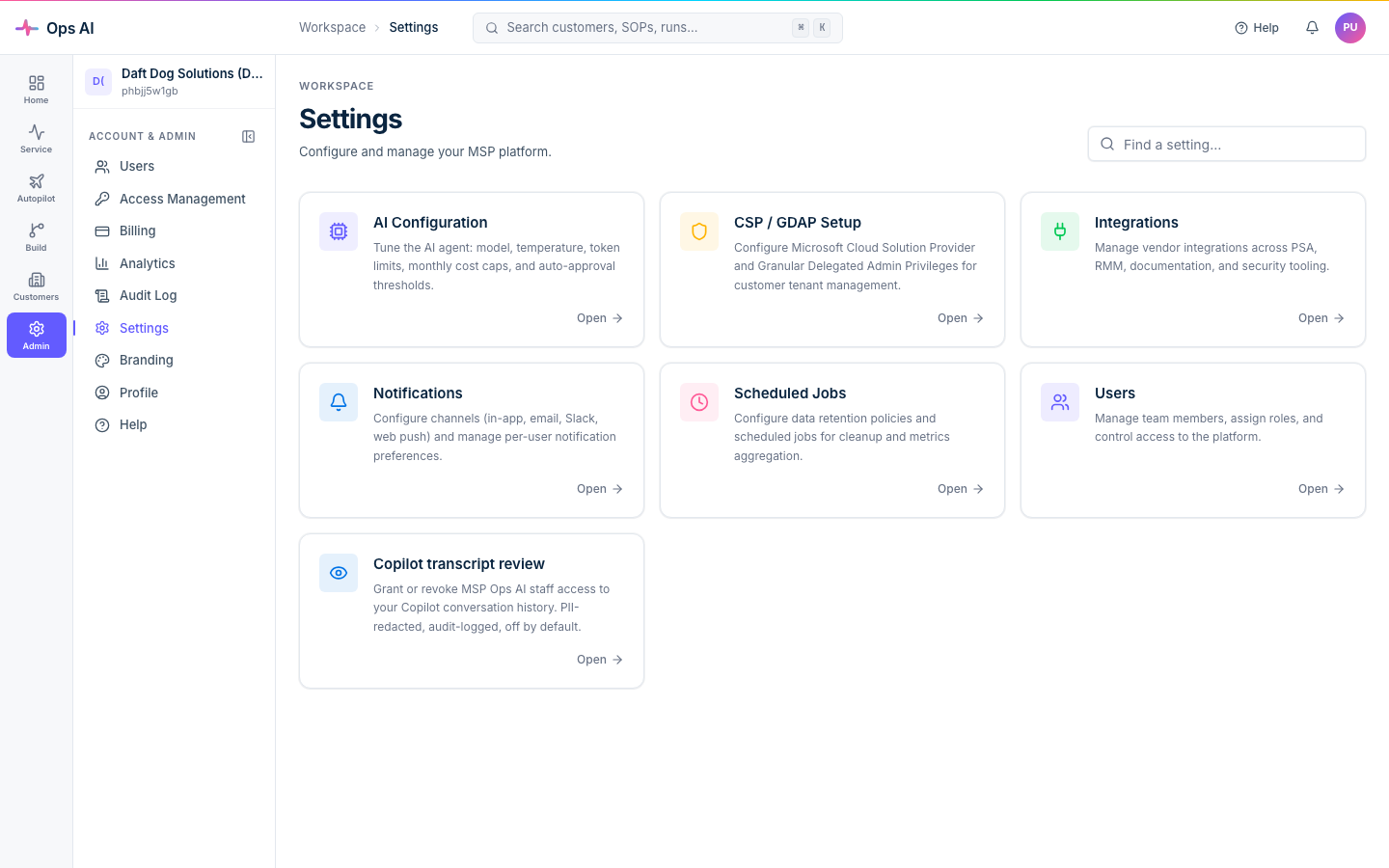Click the global search customers field
This screenshot has height=868, width=1389.
click(x=658, y=28)
